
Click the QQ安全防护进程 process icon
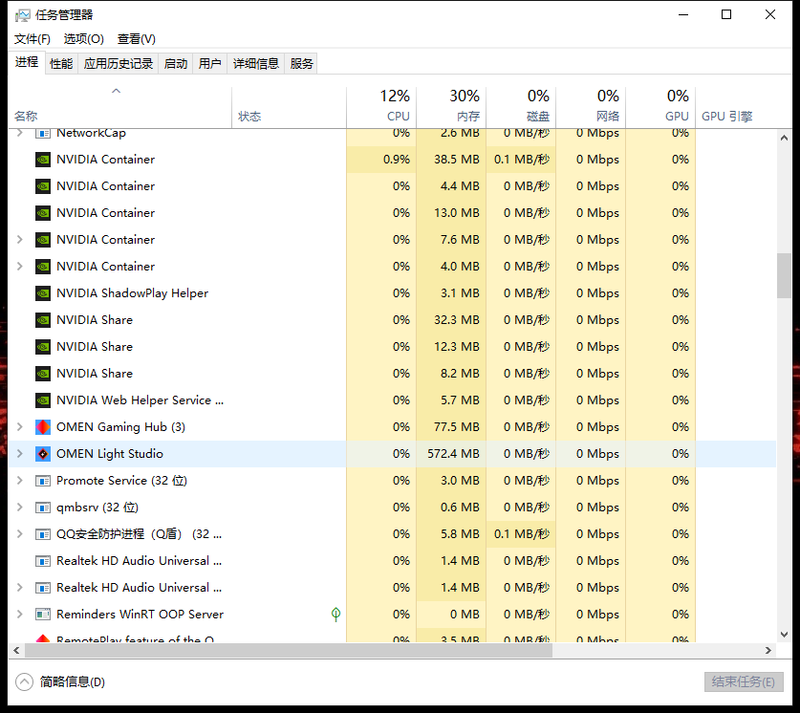[x=43, y=534]
